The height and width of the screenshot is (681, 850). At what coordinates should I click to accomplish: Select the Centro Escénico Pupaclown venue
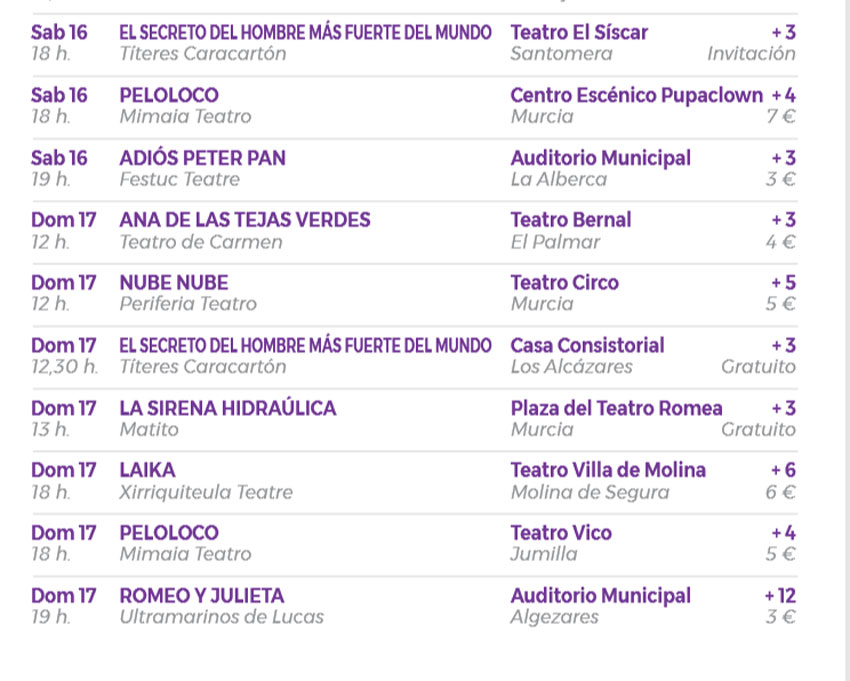pos(637,96)
